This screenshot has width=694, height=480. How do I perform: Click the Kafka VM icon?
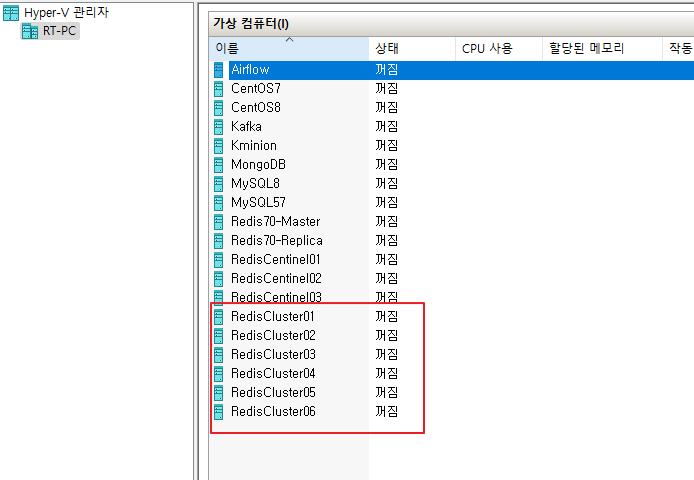pos(218,127)
